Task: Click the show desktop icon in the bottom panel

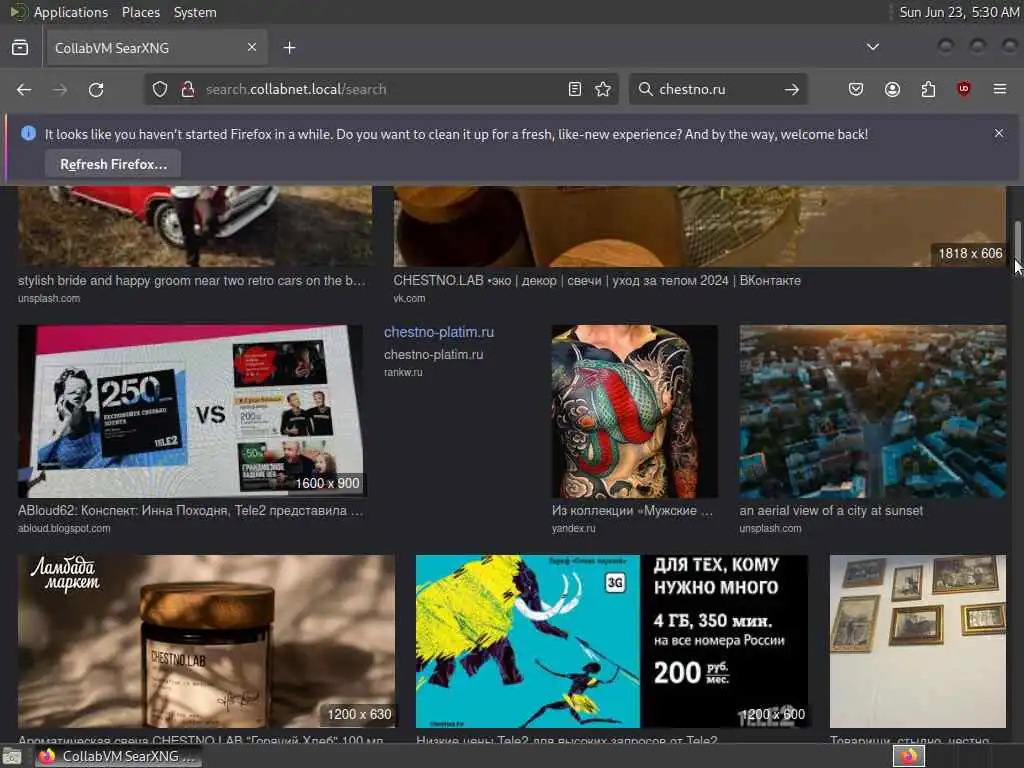Action: coord(12,757)
